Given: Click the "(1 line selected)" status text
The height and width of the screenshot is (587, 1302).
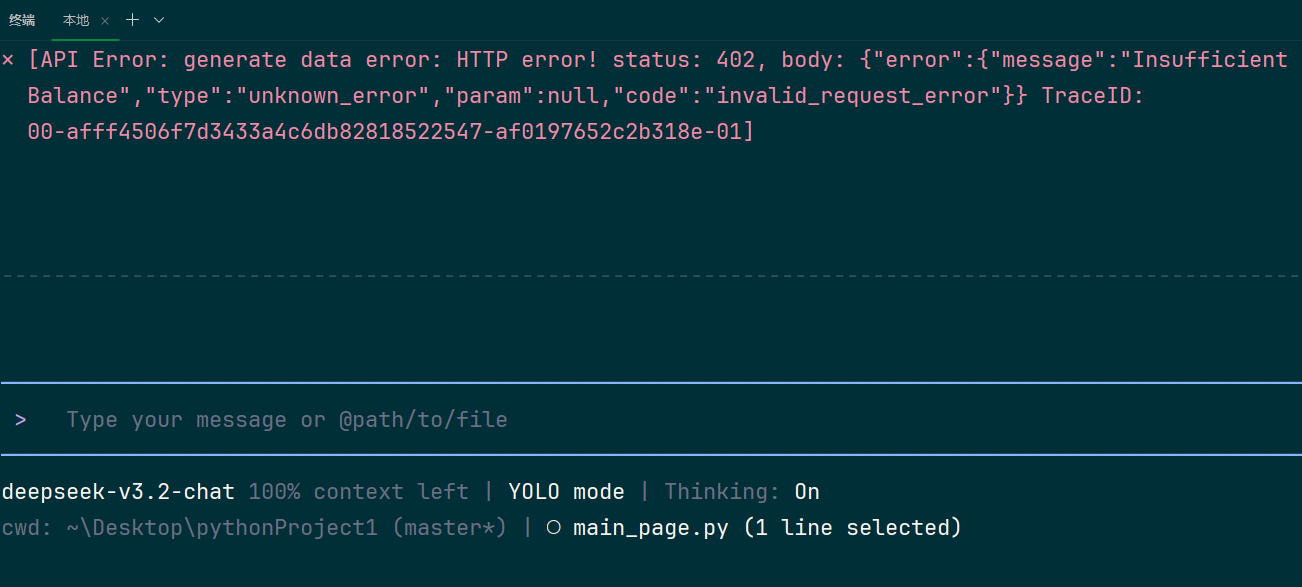Looking at the screenshot, I should pyautogui.click(x=852, y=528).
